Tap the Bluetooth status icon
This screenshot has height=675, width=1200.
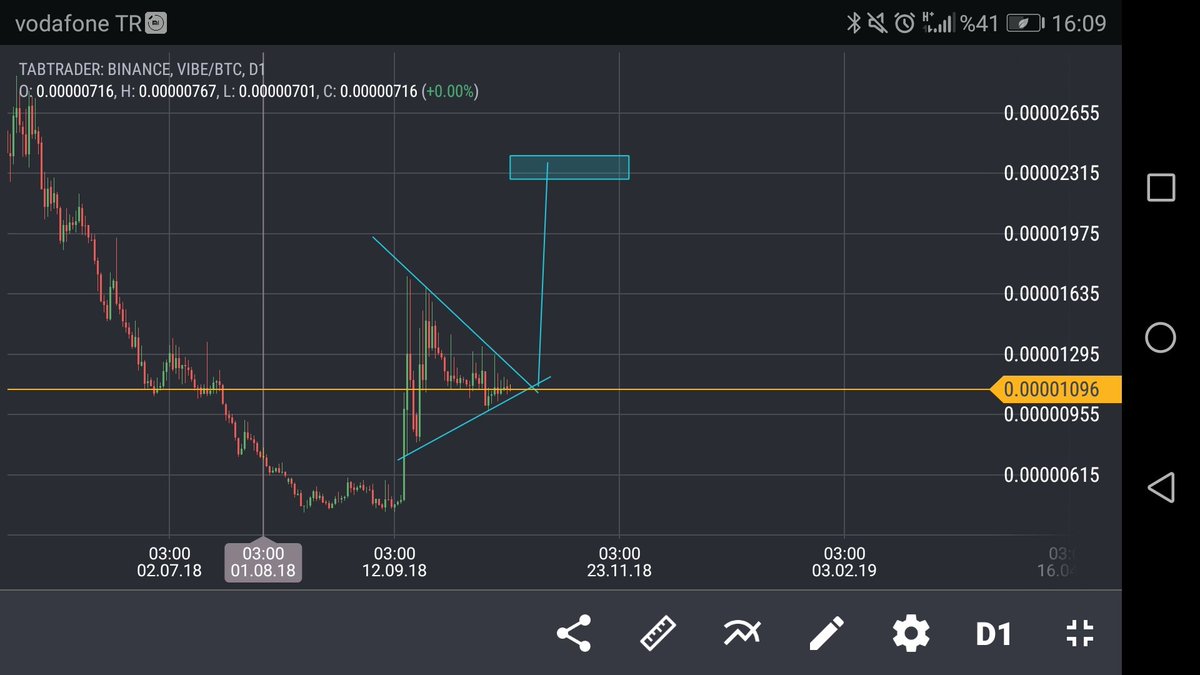pyautogui.click(x=855, y=23)
